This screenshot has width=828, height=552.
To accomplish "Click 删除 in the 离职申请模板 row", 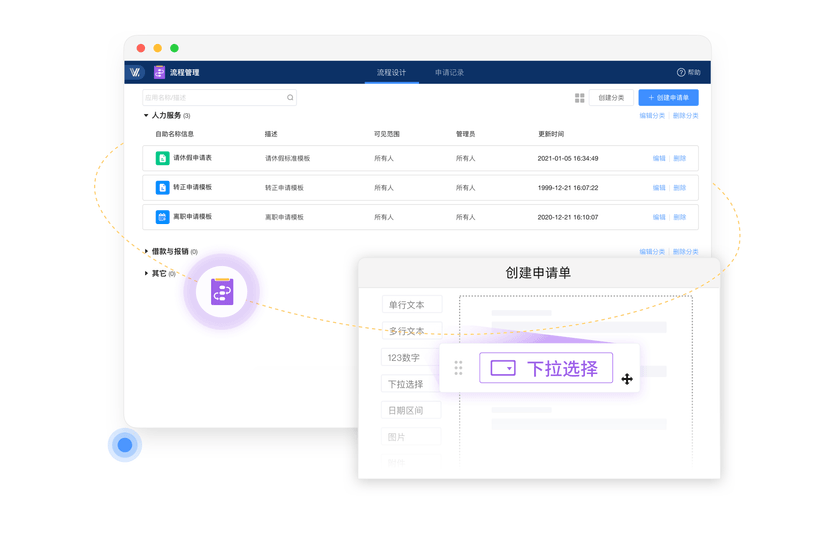I will 680,217.
